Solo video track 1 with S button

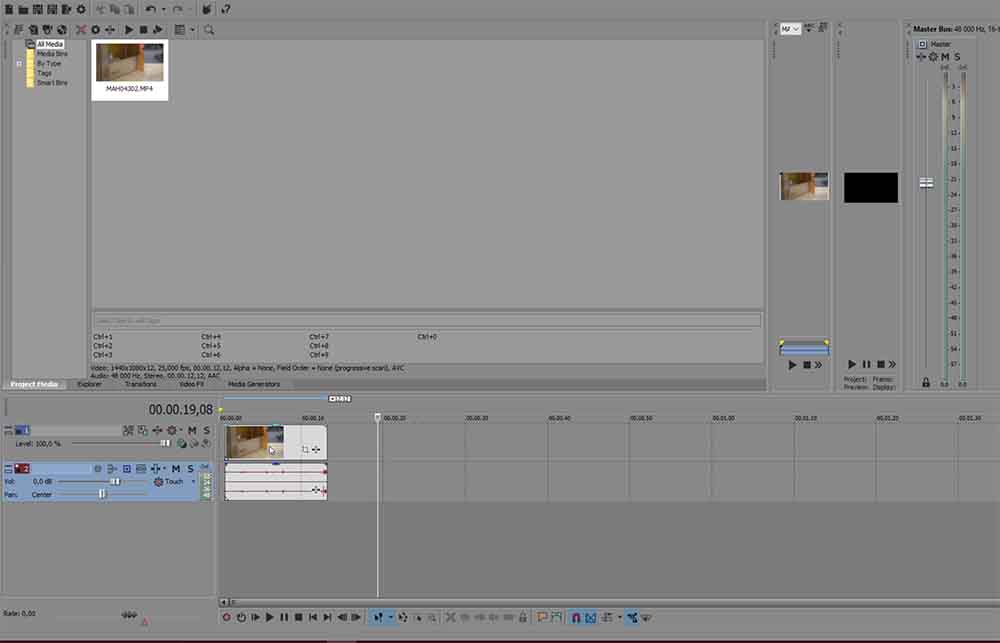tap(206, 431)
